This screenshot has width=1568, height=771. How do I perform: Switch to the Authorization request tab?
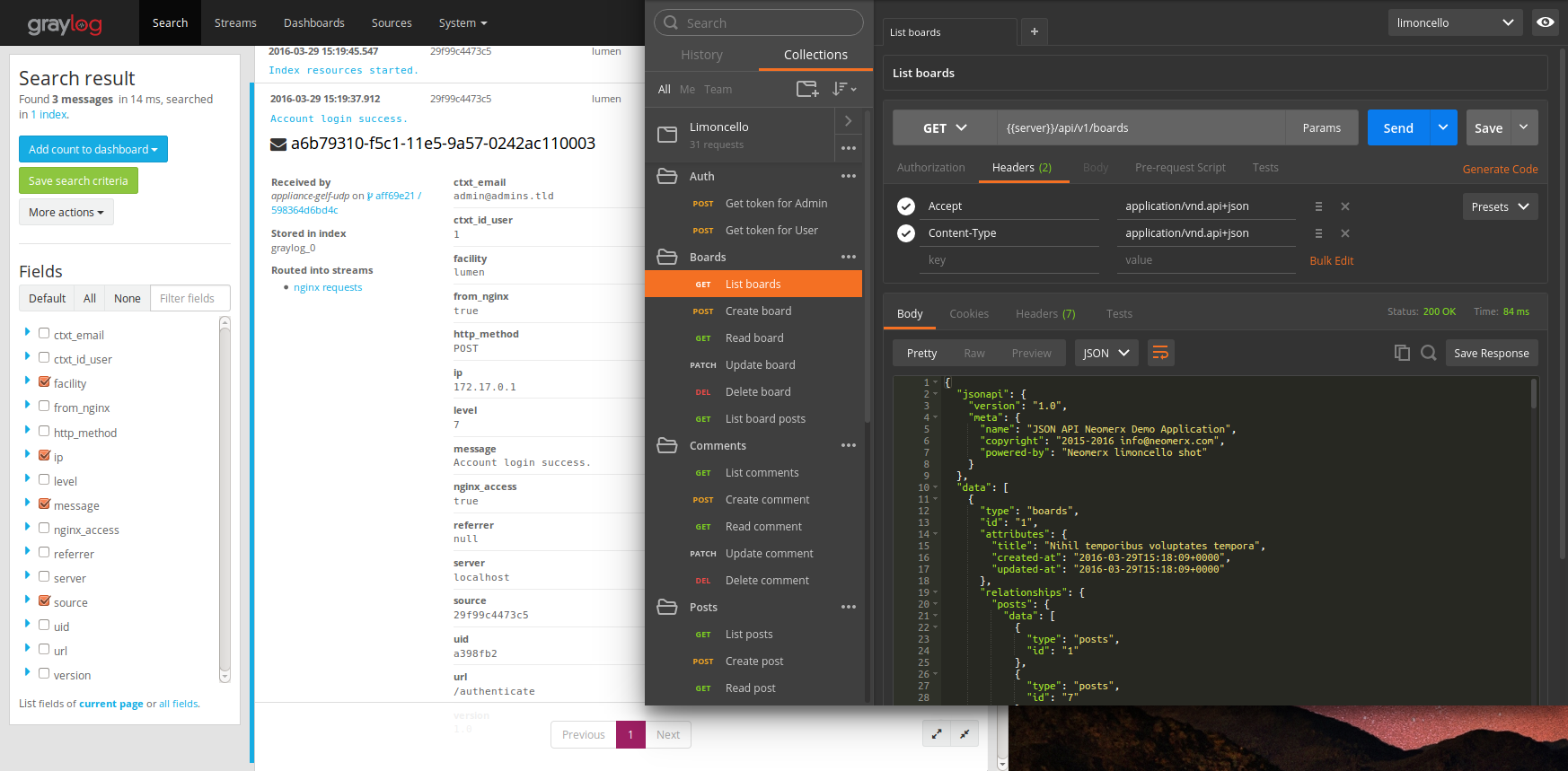point(931,167)
